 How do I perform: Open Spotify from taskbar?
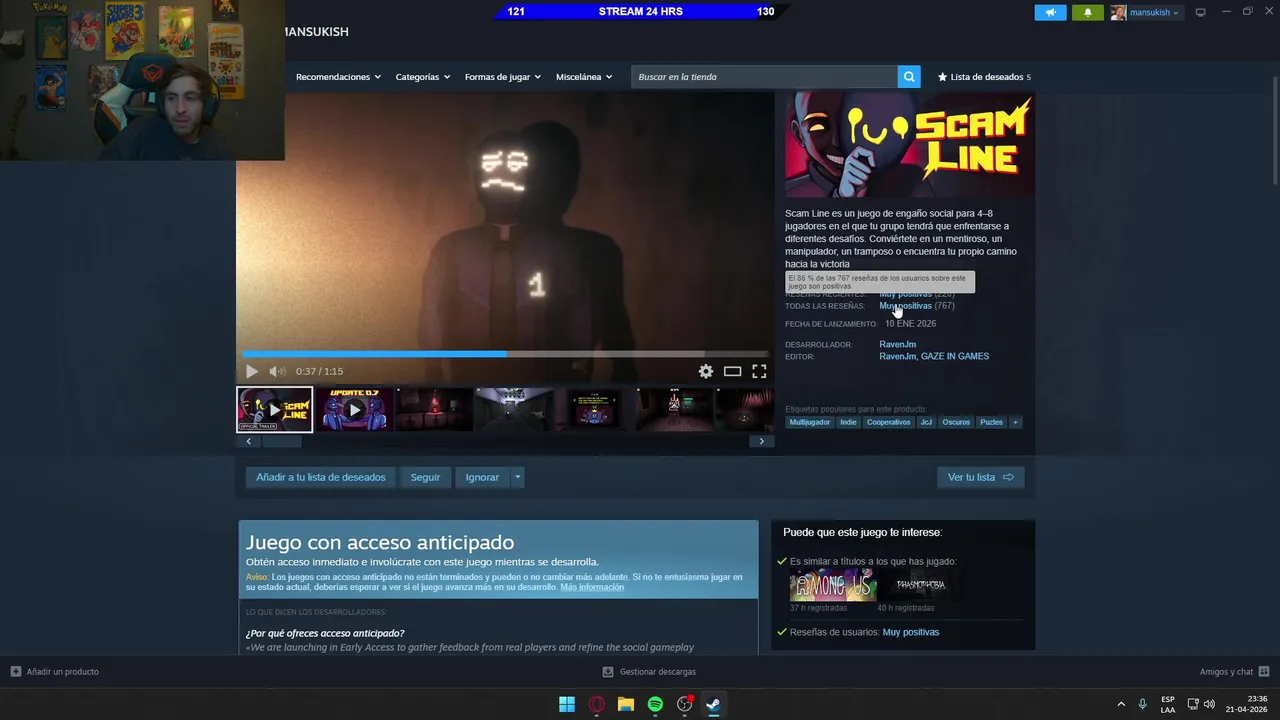click(x=655, y=704)
